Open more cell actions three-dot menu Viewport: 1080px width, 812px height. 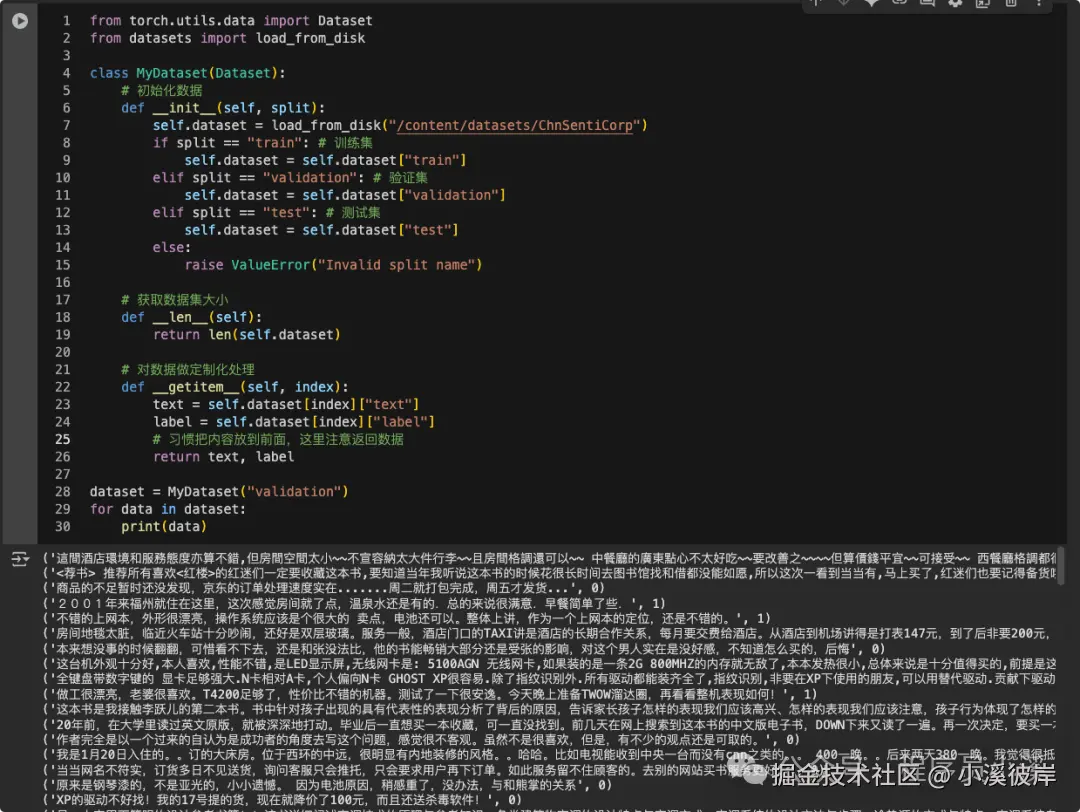point(1039,3)
